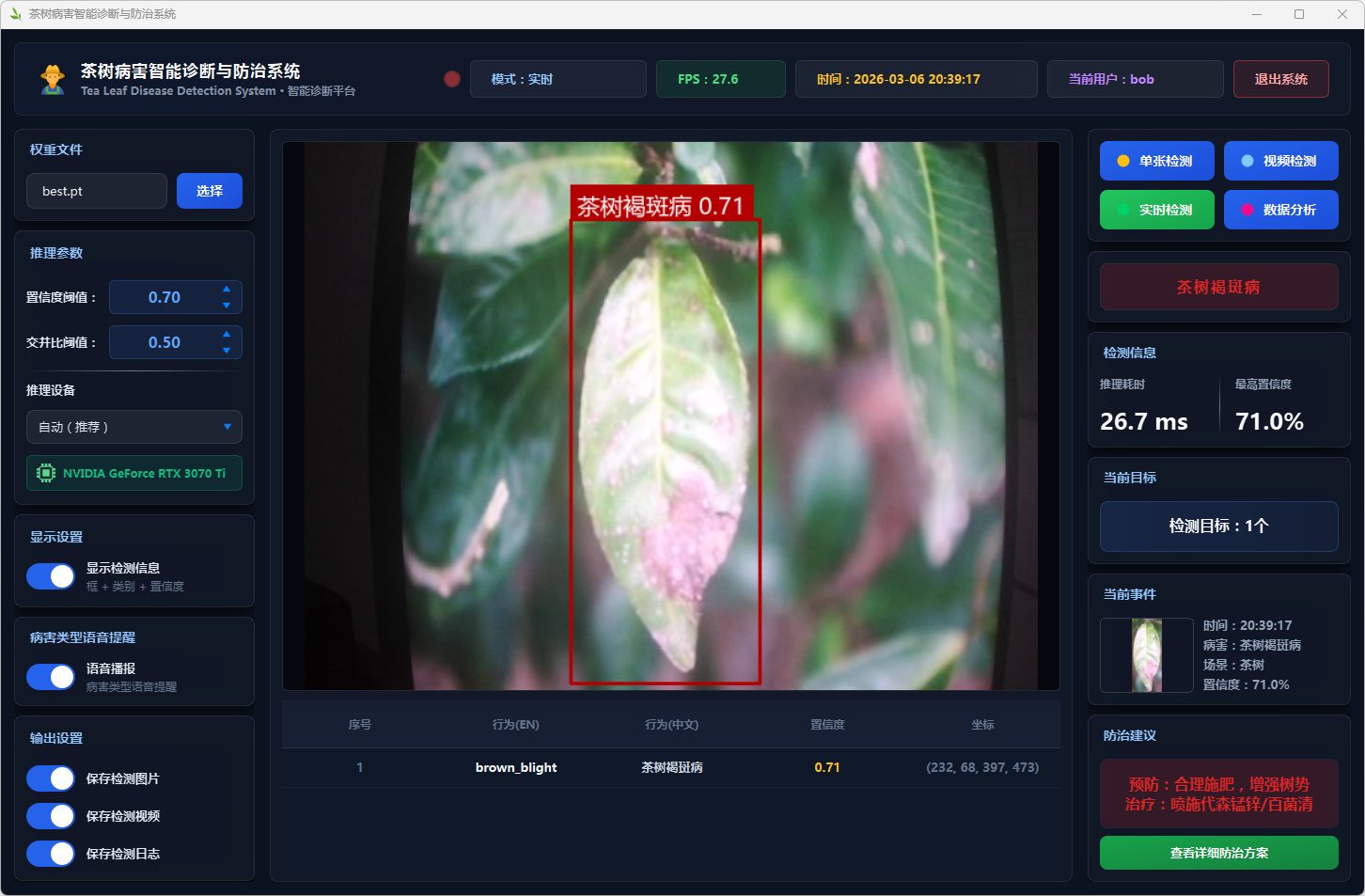Image resolution: width=1365 pixels, height=896 pixels.
Task: Disable the 语音播报 voice alert toggle
Action: point(51,677)
